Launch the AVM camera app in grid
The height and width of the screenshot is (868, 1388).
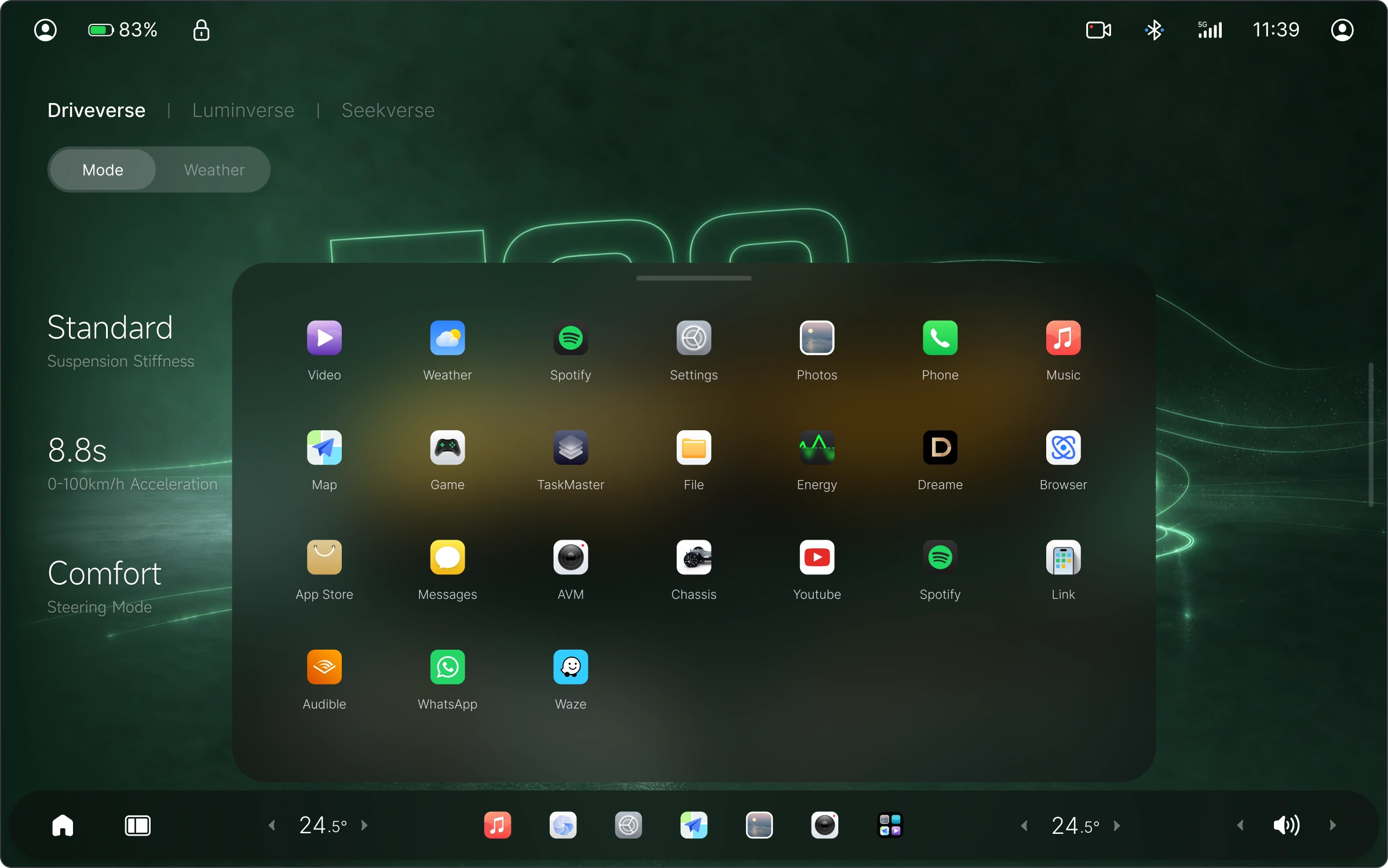click(571, 557)
